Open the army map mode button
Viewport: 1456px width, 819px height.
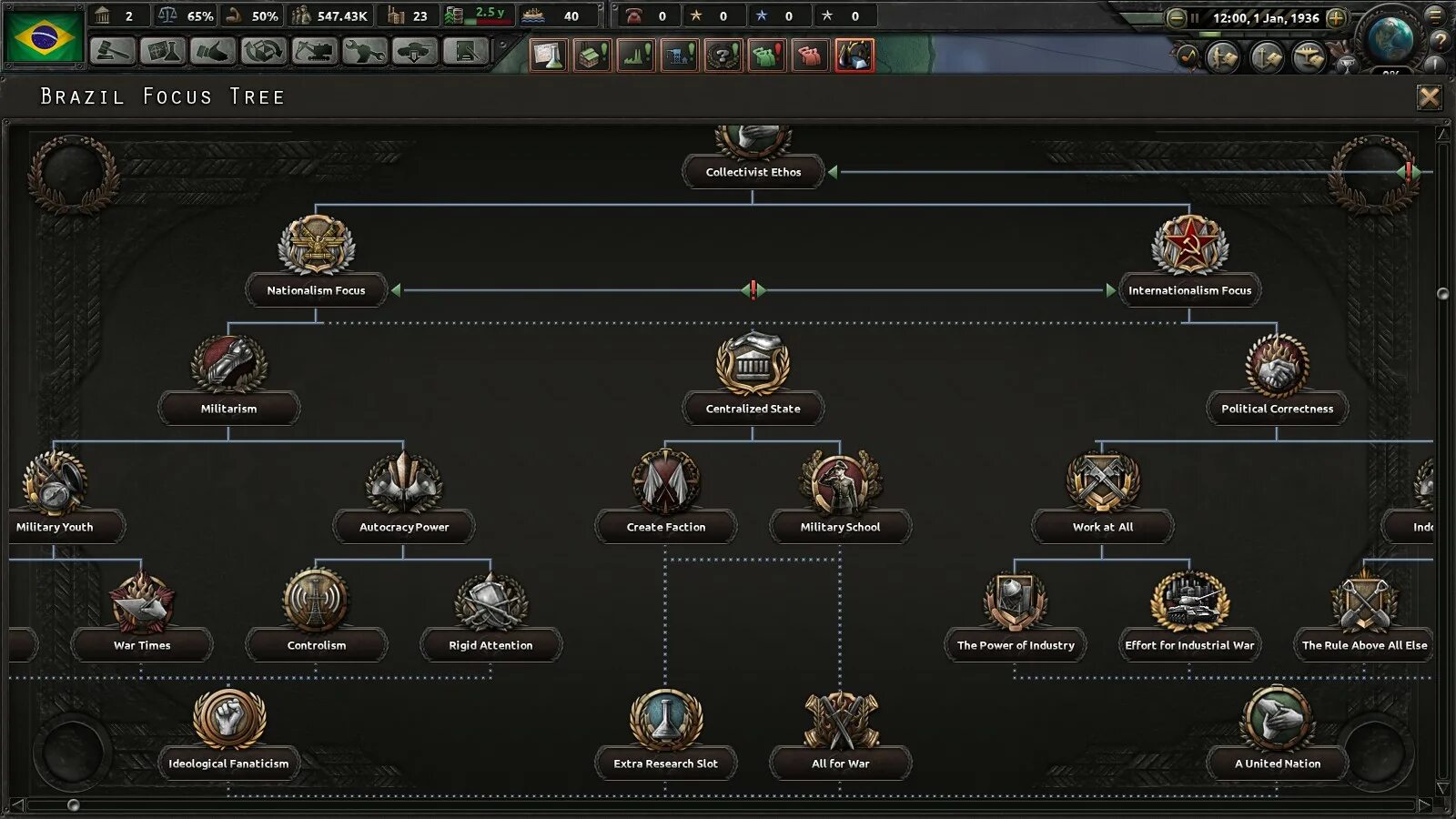pyautogui.click(x=1223, y=57)
